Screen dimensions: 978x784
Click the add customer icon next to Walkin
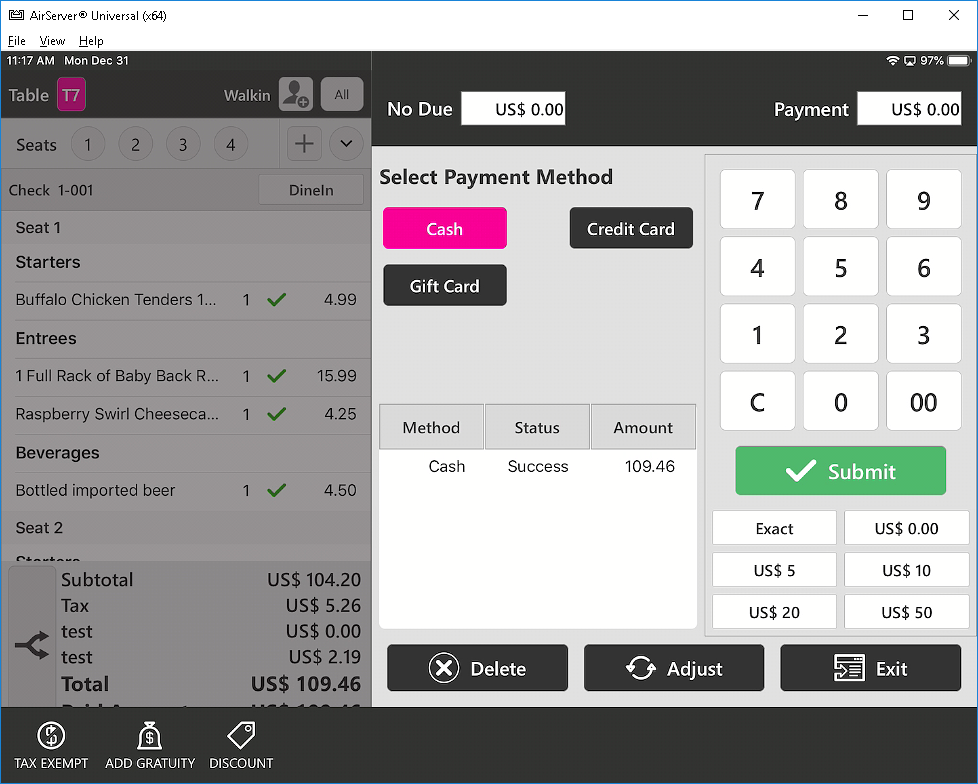295,94
